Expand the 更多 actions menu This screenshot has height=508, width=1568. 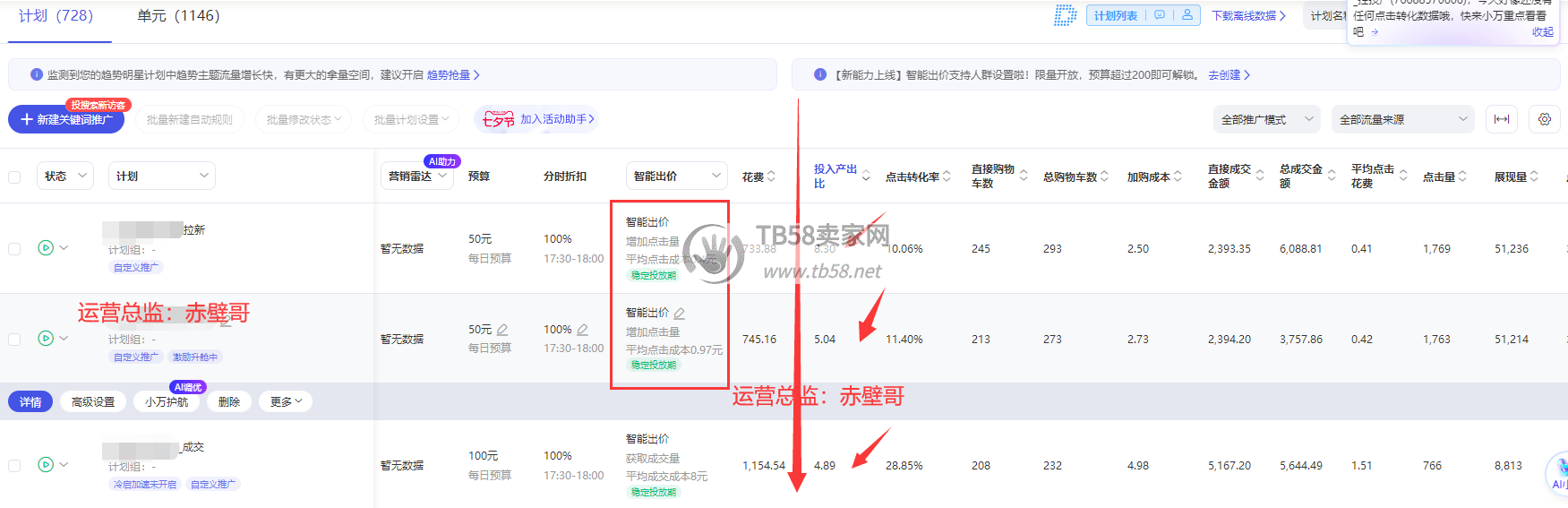click(x=286, y=402)
